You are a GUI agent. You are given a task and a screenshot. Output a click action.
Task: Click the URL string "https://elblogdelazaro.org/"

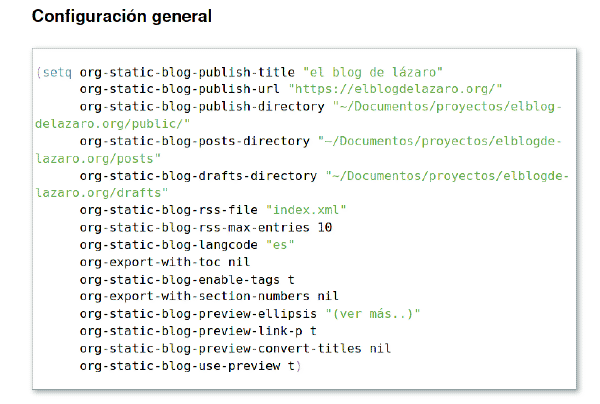pos(395,89)
